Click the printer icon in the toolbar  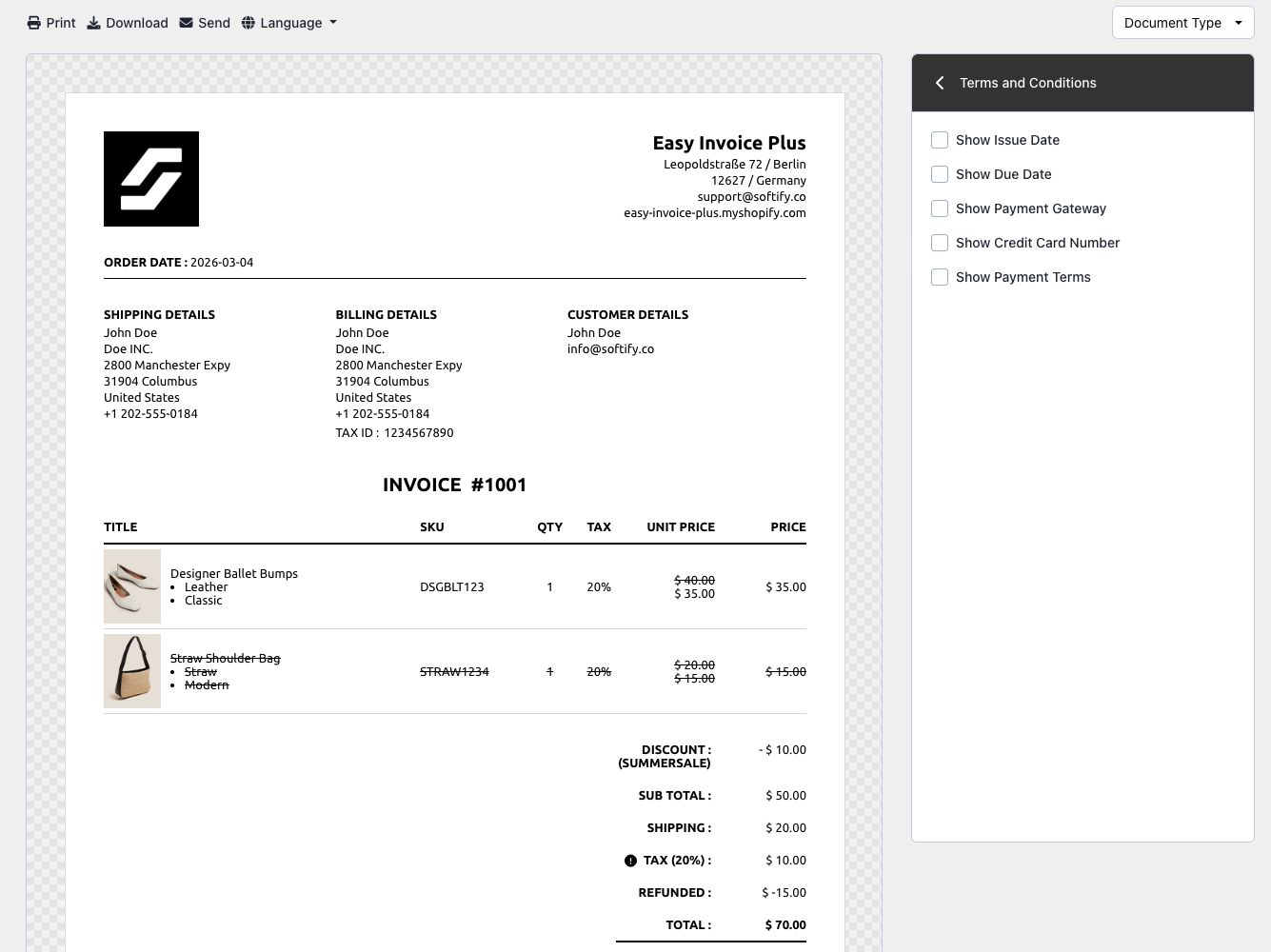click(x=34, y=23)
